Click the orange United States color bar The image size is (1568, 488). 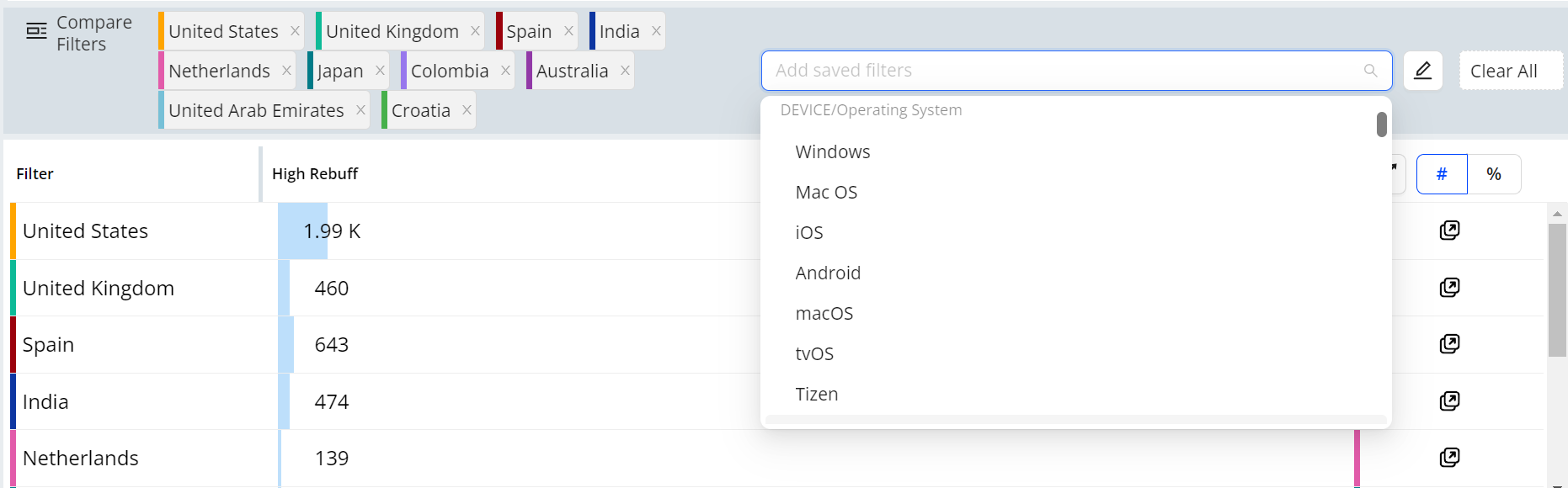tap(13, 231)
